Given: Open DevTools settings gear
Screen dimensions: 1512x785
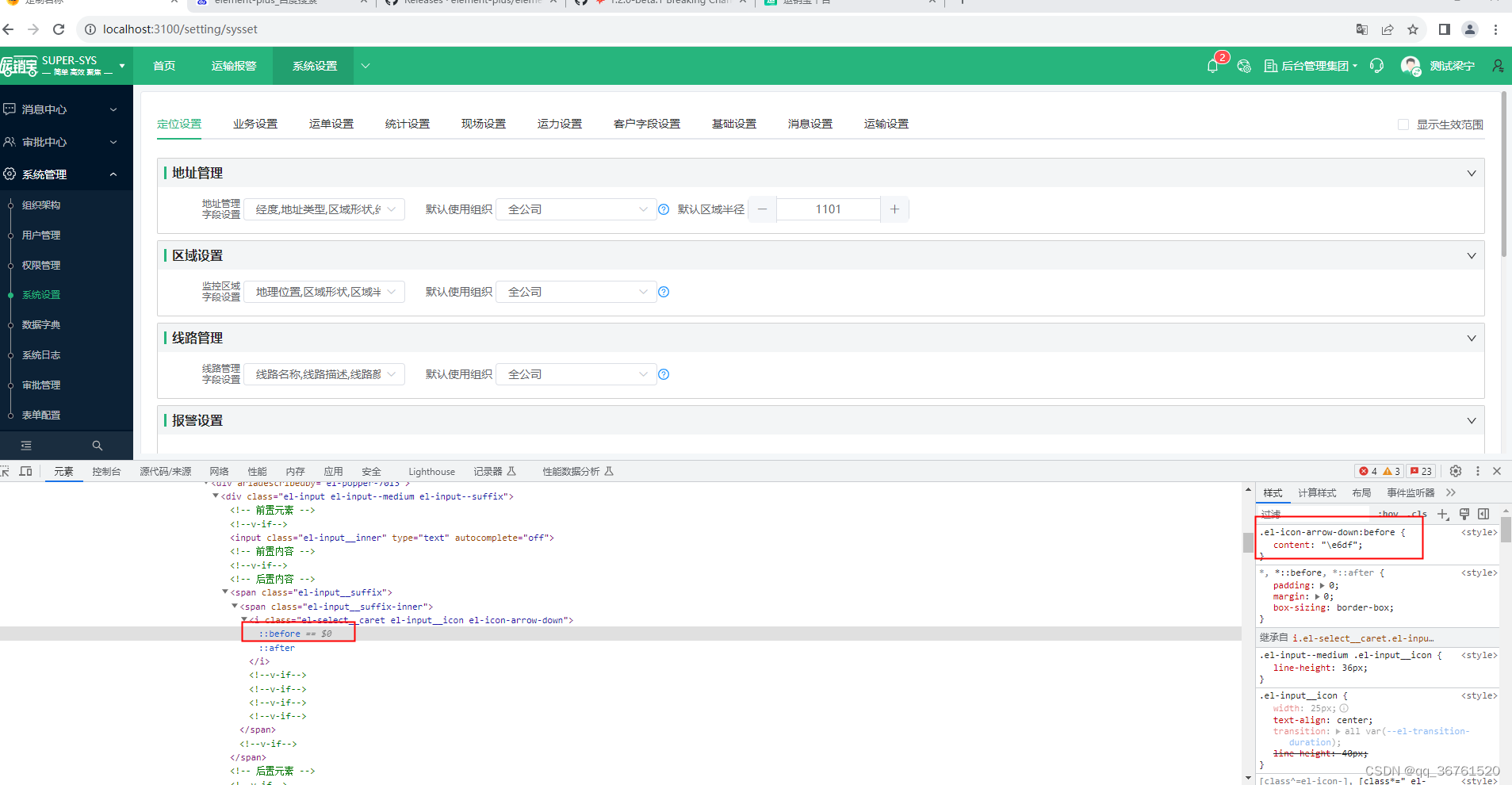Looking at the screenshot, I should 1456,471.
